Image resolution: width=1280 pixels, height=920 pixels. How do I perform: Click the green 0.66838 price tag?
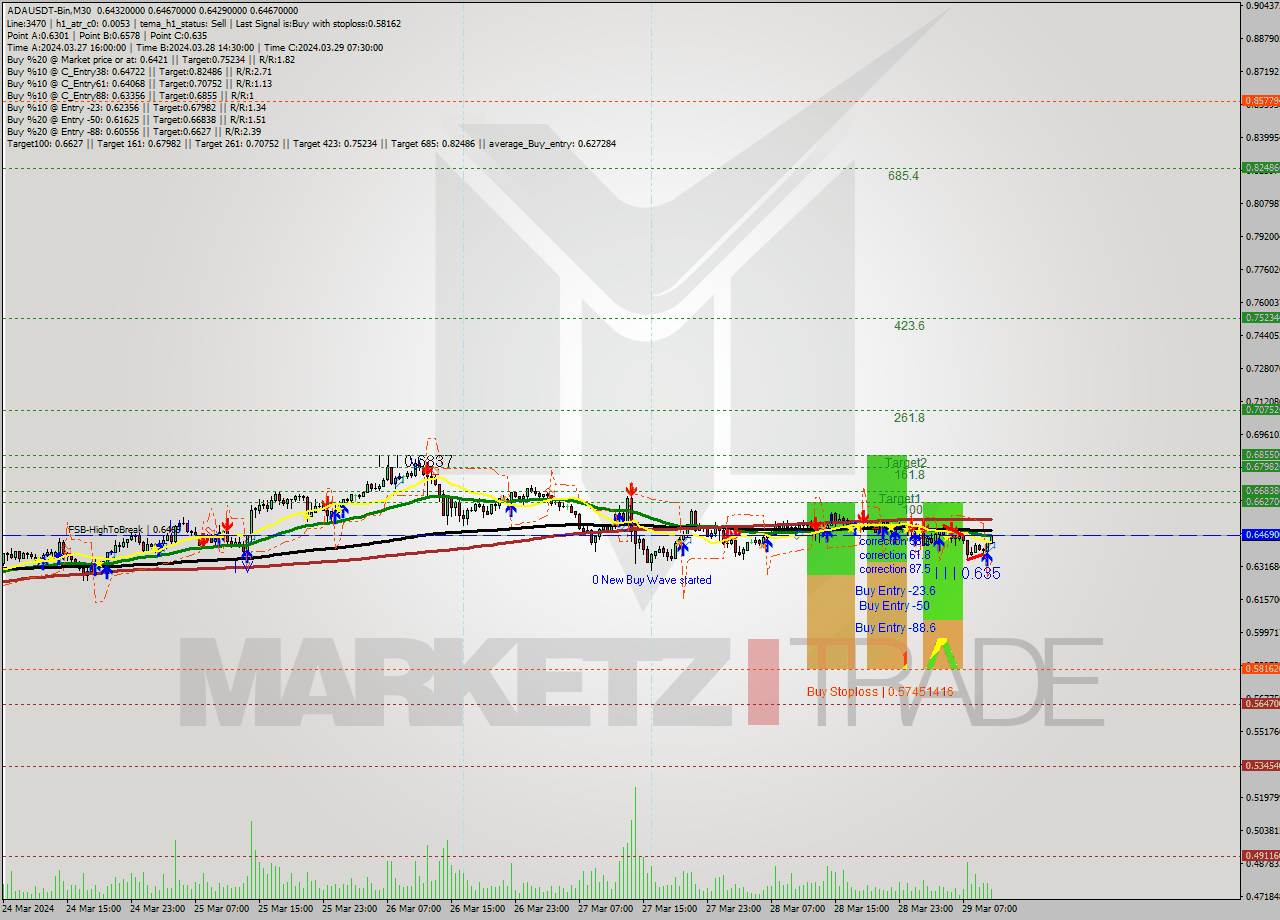click(x=1261, y=490)
